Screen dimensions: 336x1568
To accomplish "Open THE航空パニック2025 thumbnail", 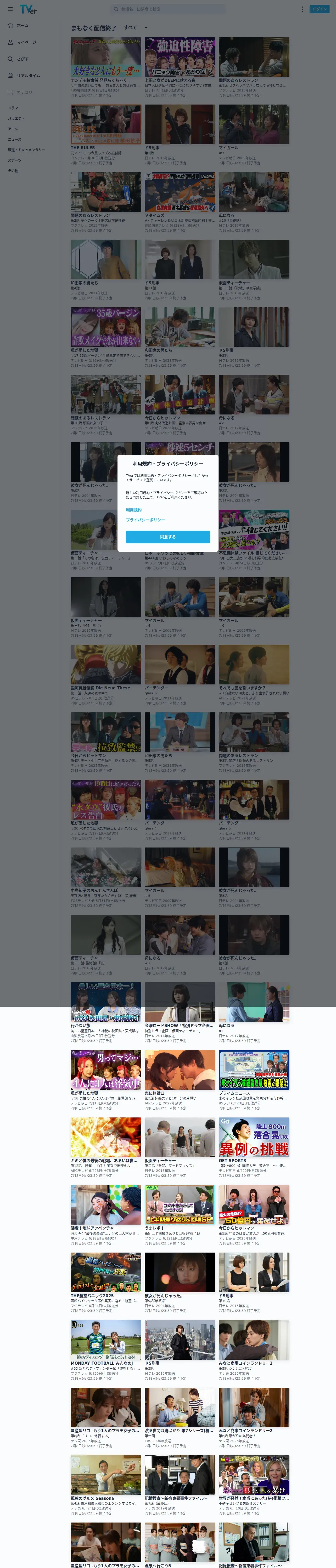I will (106, 1273).
